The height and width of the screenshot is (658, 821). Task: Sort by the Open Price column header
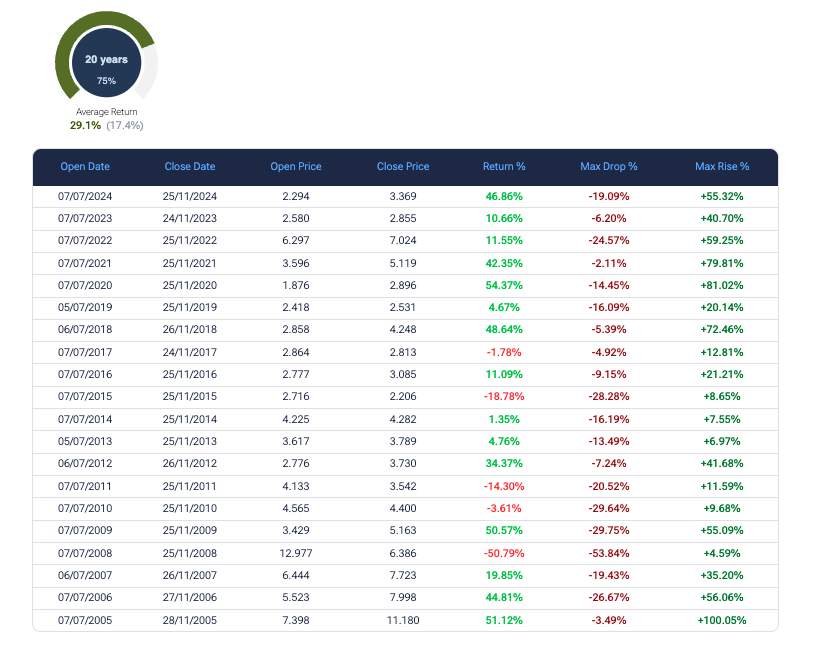coord(296,166)
